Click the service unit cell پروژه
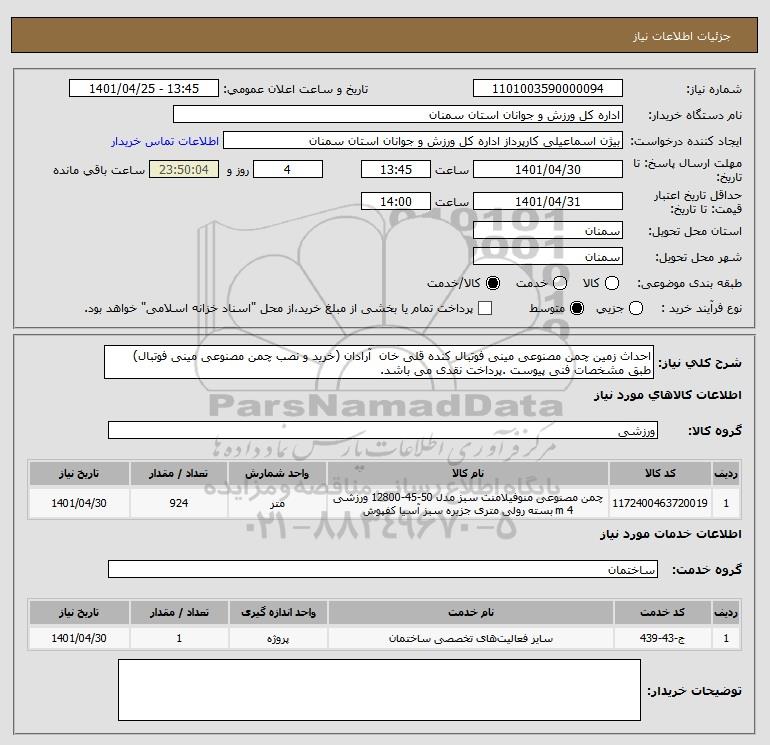This screenshot has height=745, width=770. click(x=278, y=638)
